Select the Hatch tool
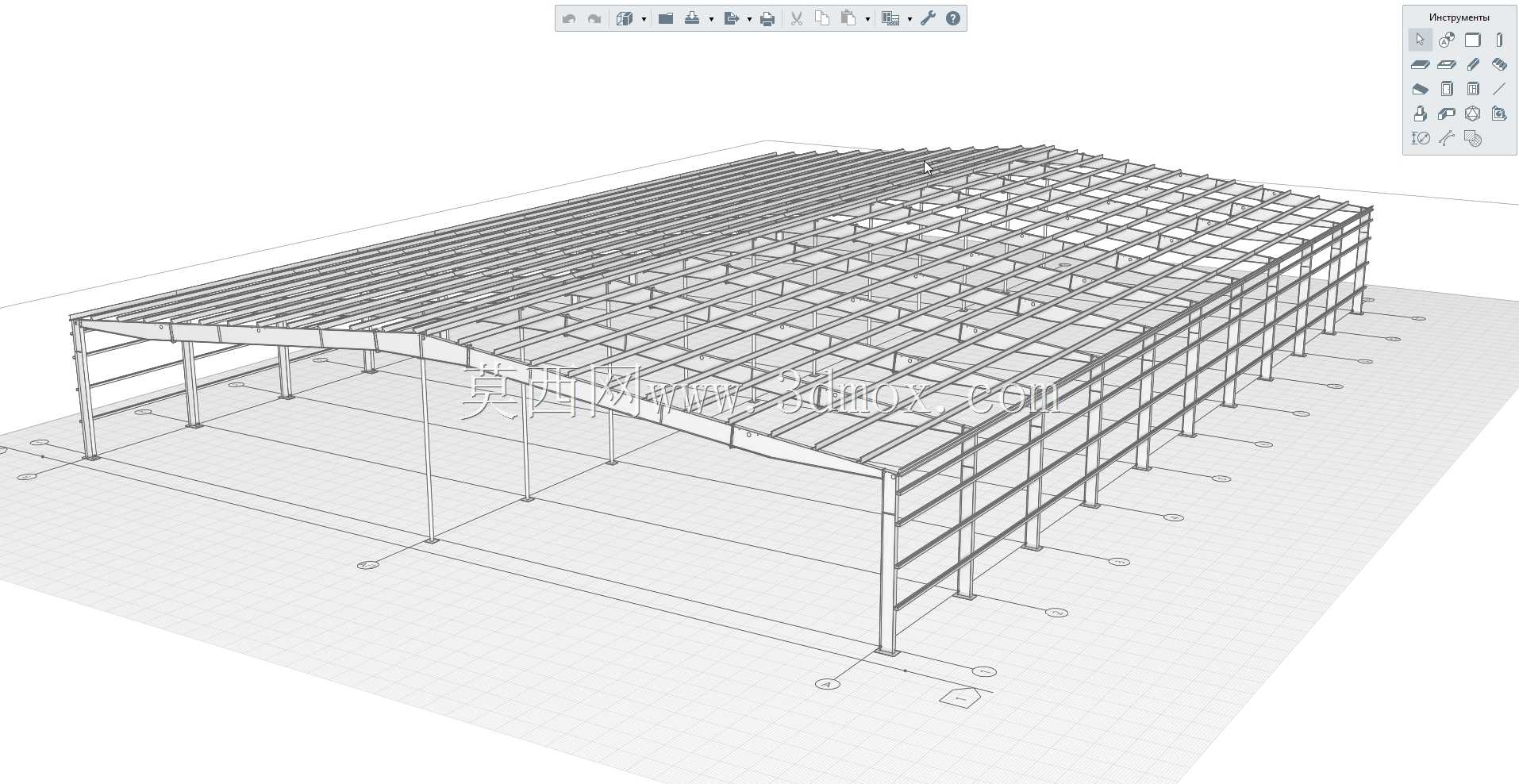 coord(1473,138)
